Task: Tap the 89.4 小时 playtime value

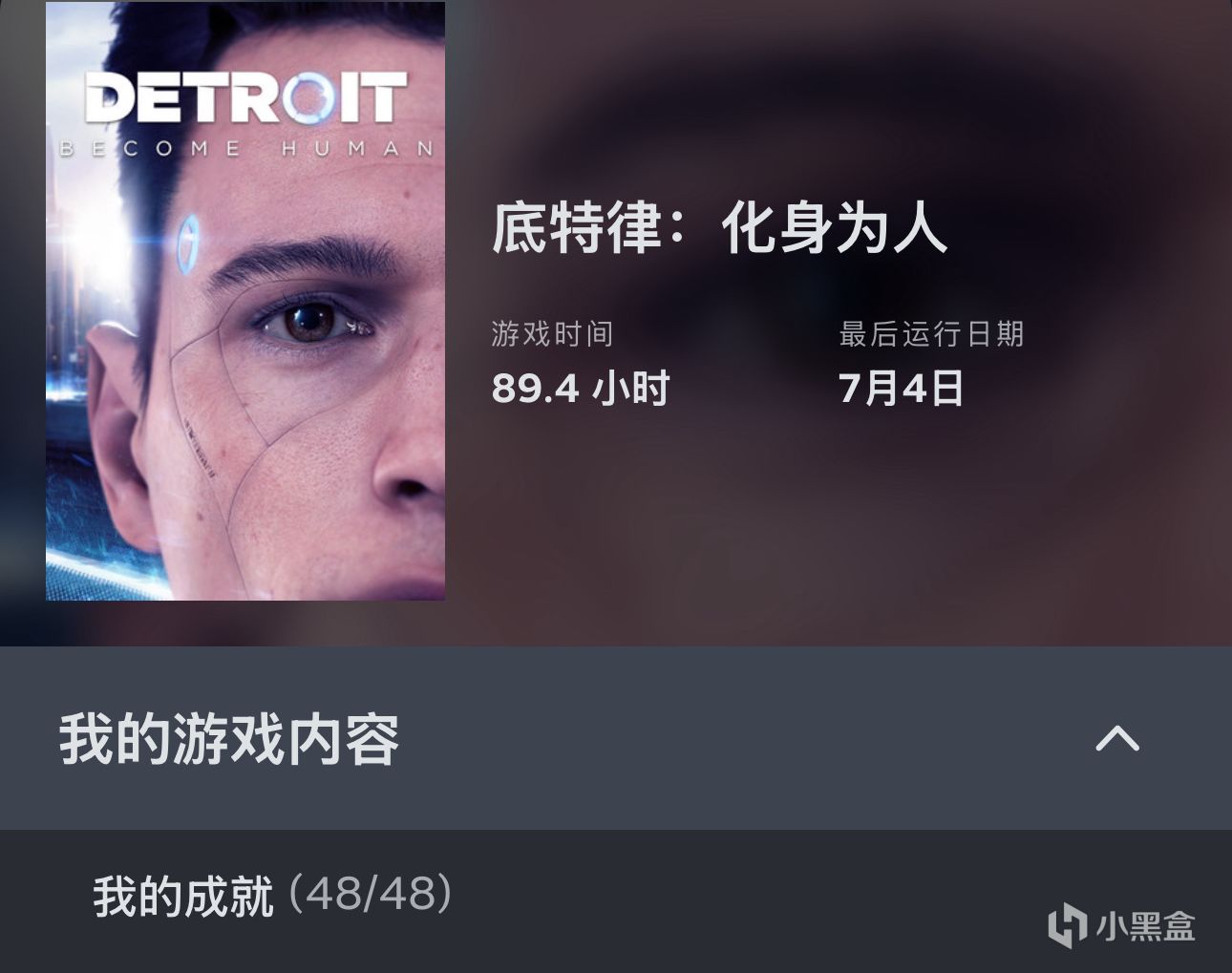Action: (x=581, y=389)
